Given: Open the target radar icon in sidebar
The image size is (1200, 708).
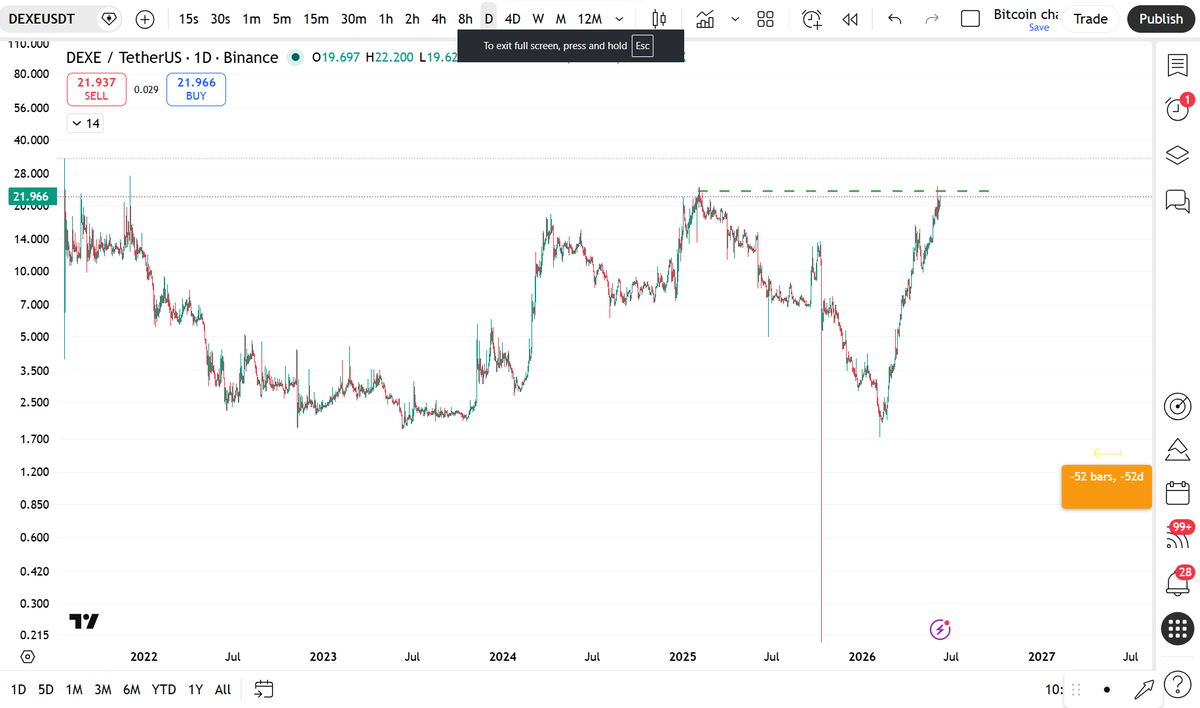Looking at the screenshot, I should (x=1177, y=406).
